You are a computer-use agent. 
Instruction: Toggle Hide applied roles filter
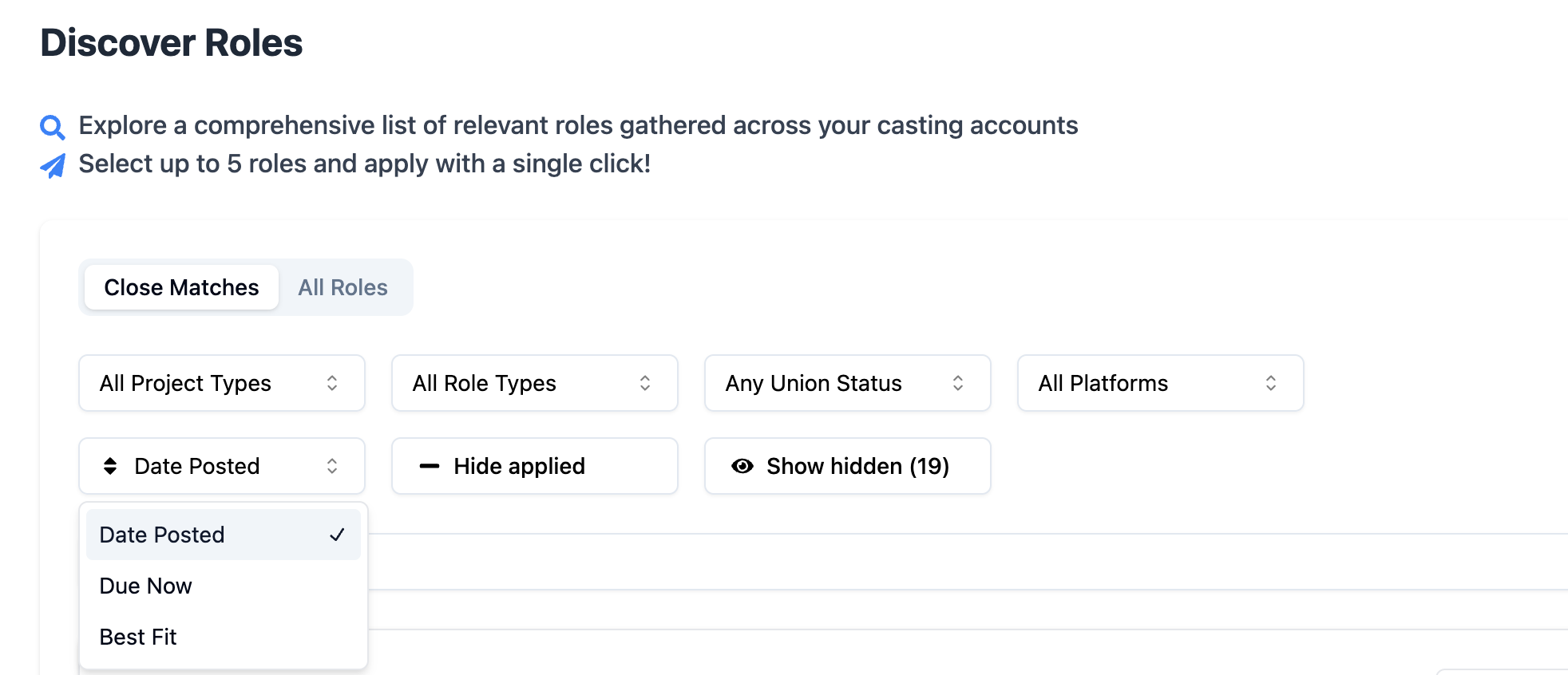pos(534,466)
